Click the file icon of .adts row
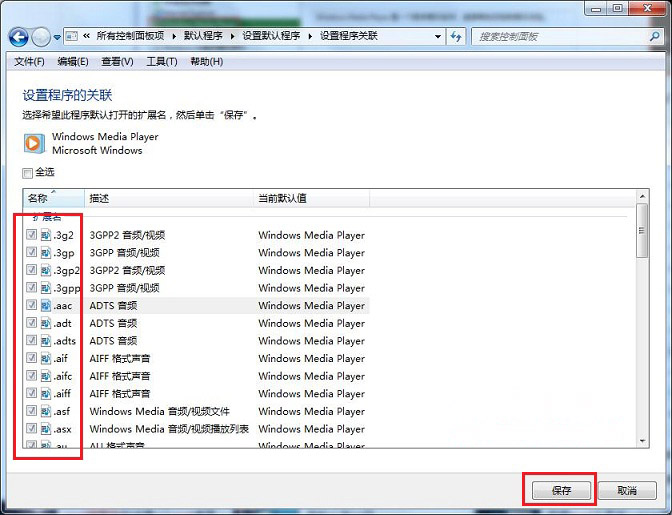The height and width of the screenshot is (515, 672). coord(45,341)
